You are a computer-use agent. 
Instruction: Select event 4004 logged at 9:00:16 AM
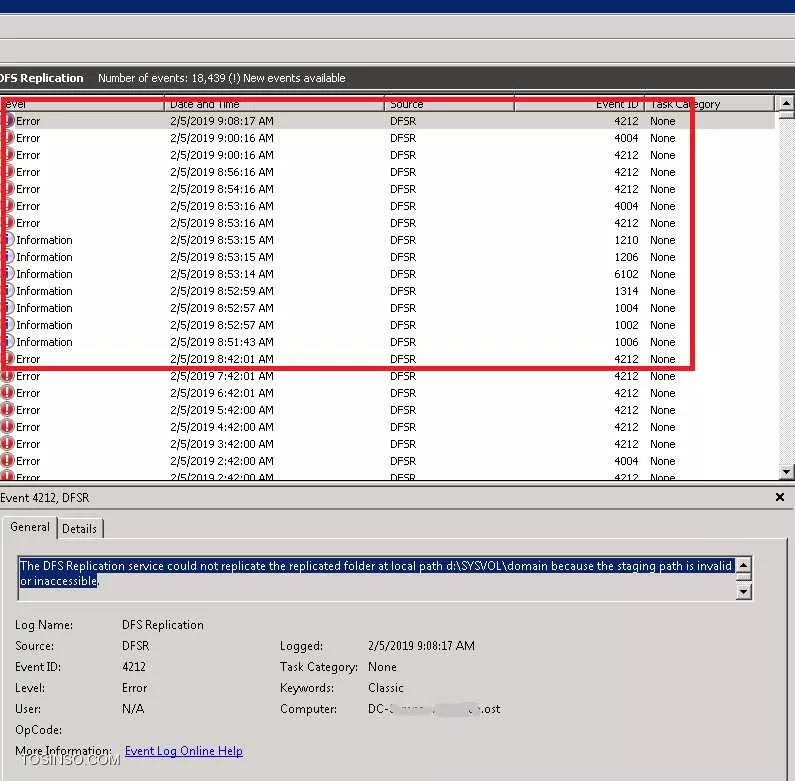pyautogui.click(x=387, y=138)
